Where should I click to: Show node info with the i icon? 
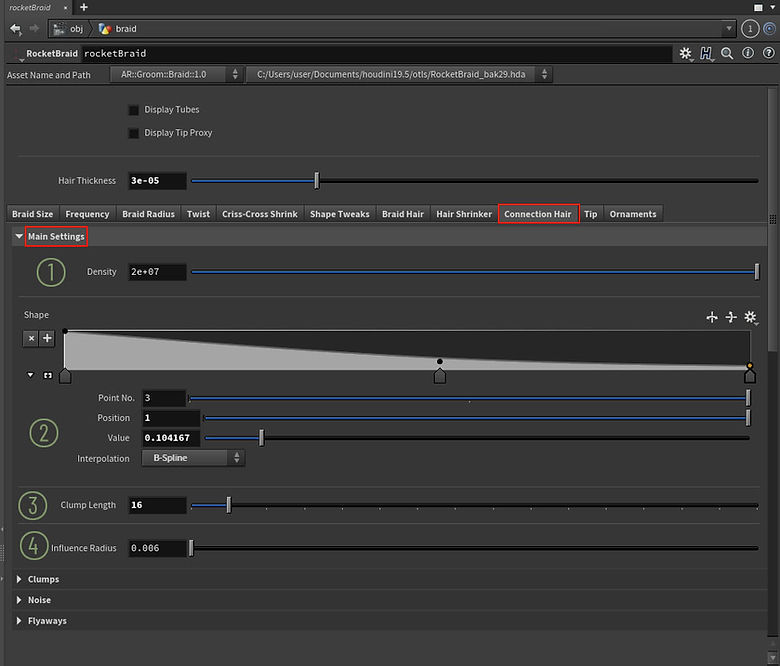click(748, 53)
